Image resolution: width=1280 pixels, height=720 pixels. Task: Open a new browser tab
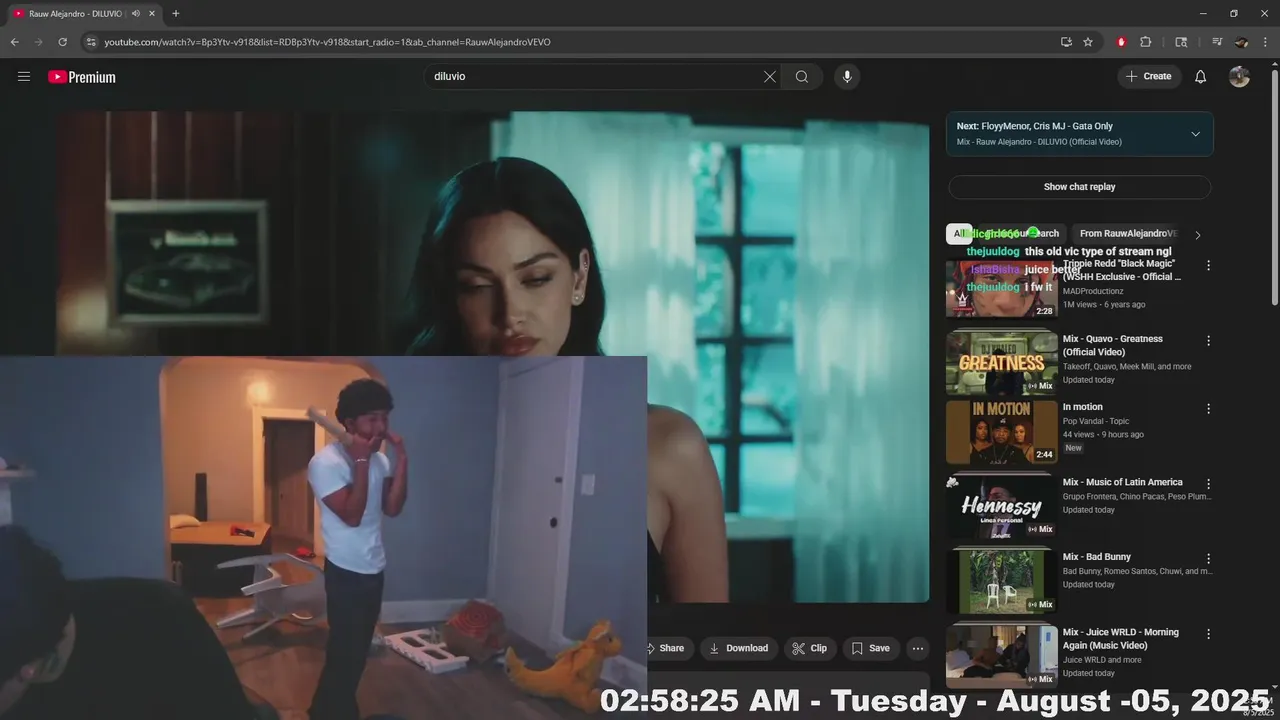pyautogui.click(x=176, y=14)
